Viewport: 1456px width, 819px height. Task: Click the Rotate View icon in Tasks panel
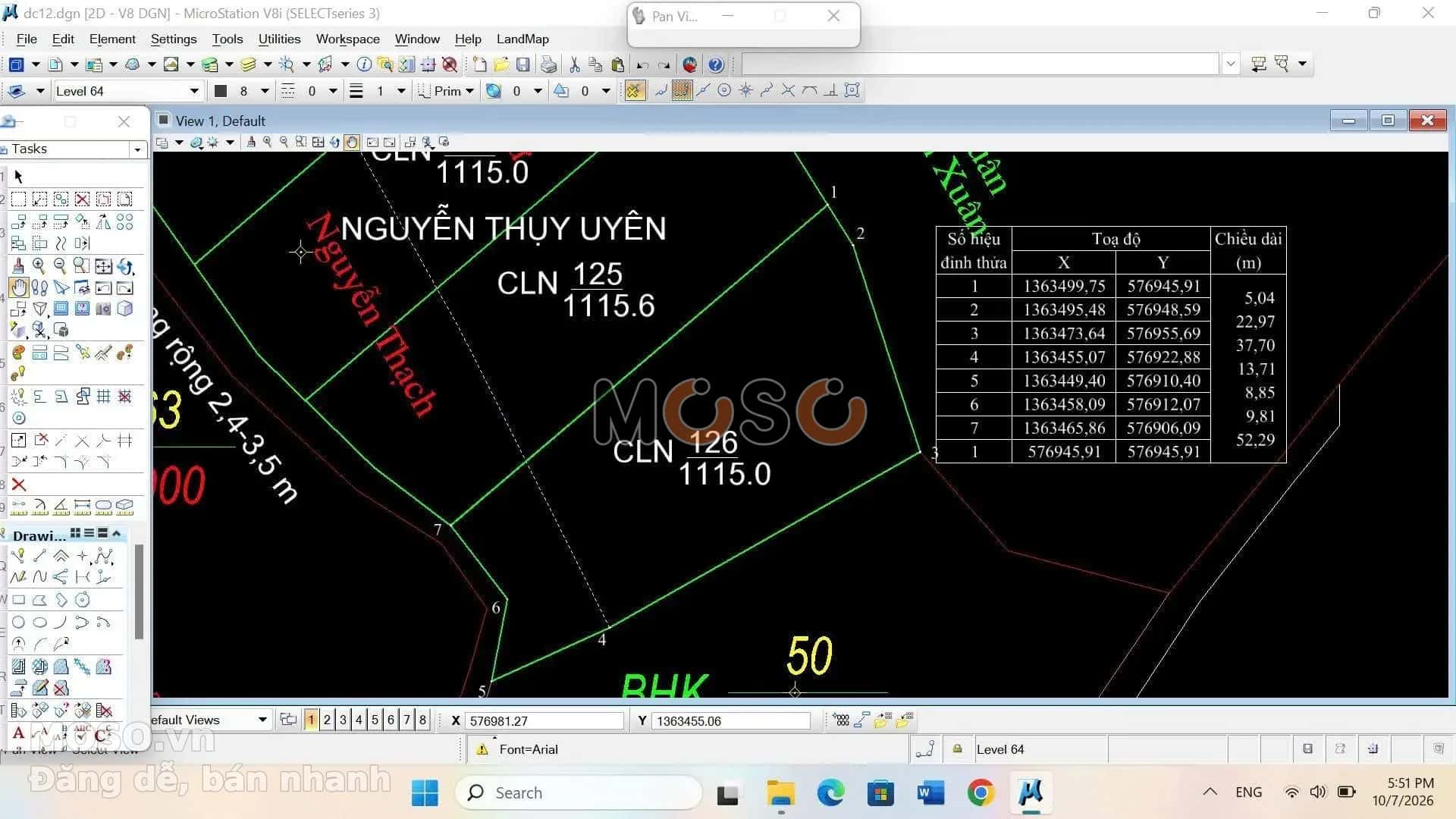coord(124,265)
